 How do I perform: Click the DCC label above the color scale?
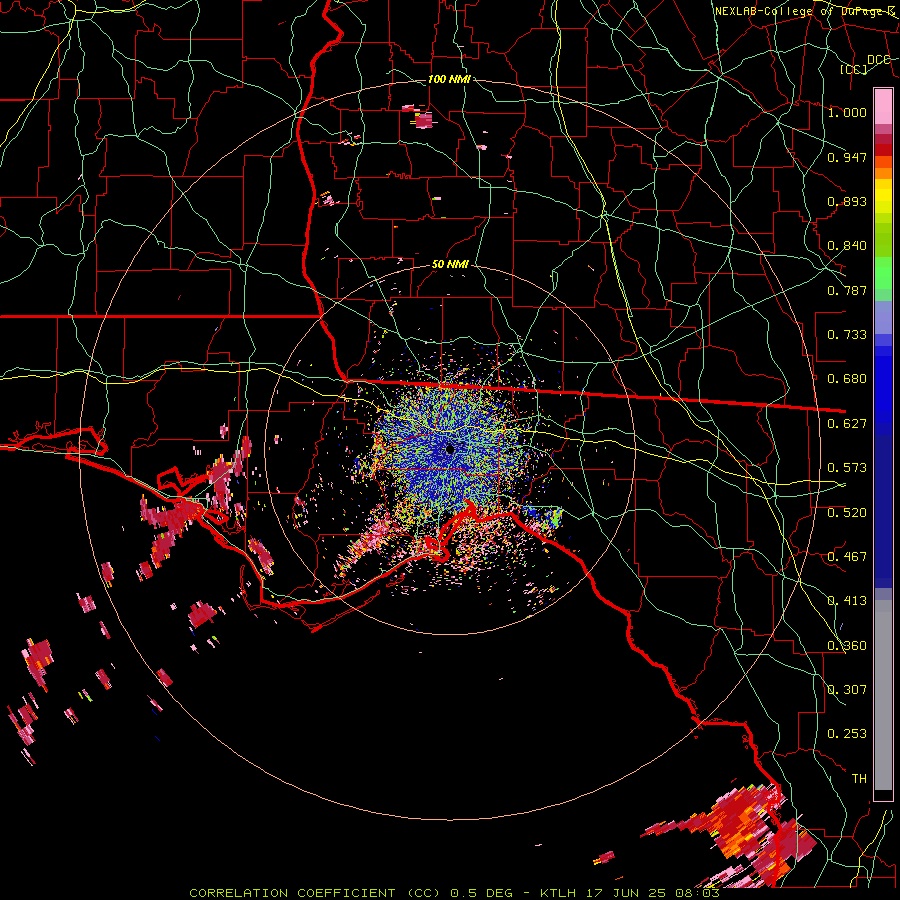point(879,60)
